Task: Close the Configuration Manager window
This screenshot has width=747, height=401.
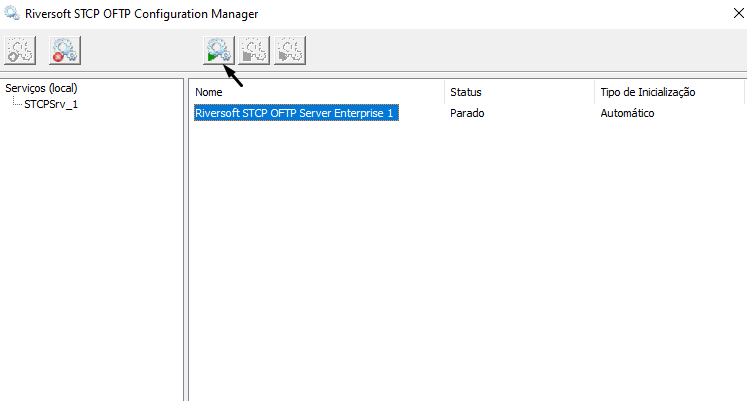Action: 738,13
